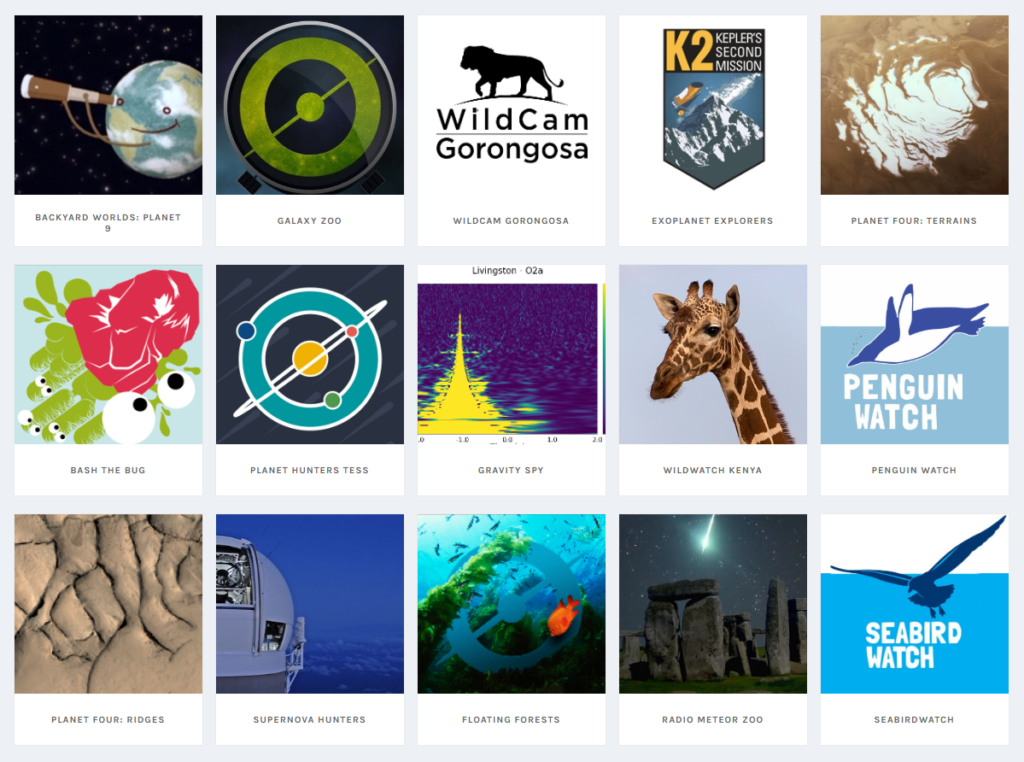Click the Seabird Watch bird logo
Viewport: 1024px width, 762px height.
(x=914, y=604)
